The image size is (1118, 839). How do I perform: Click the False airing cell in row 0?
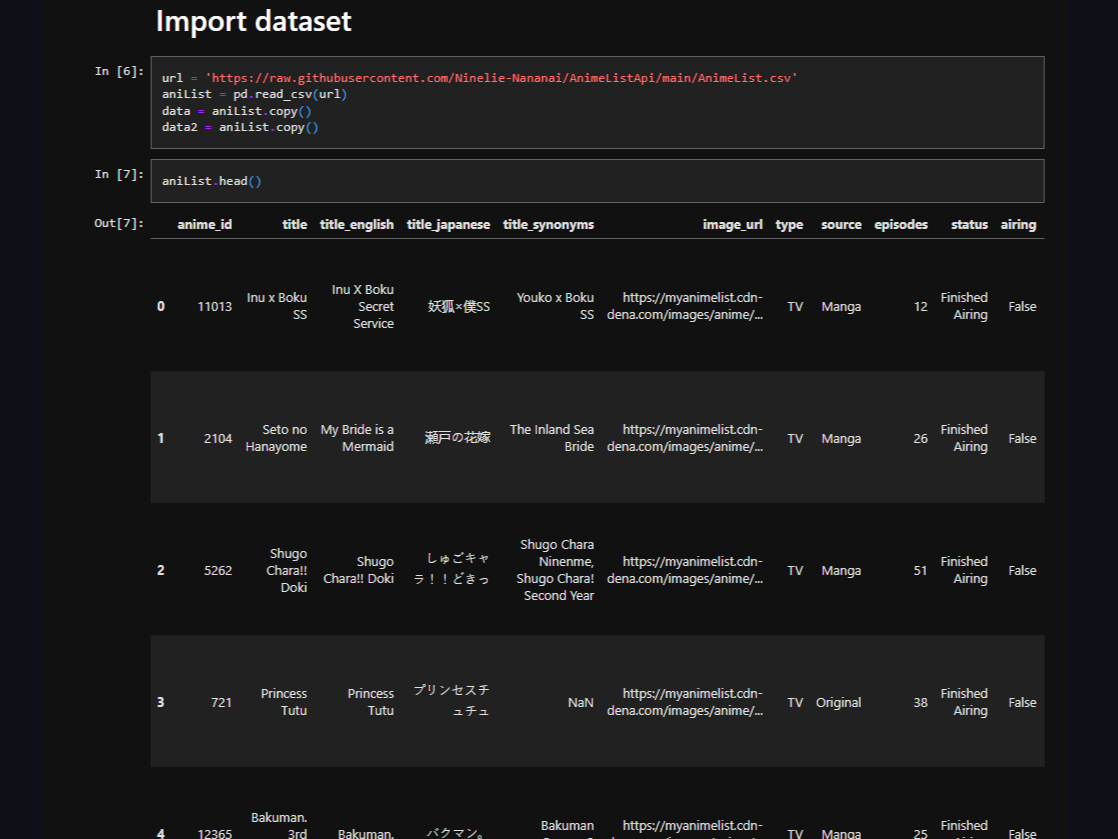click(x=1022, y=307)
